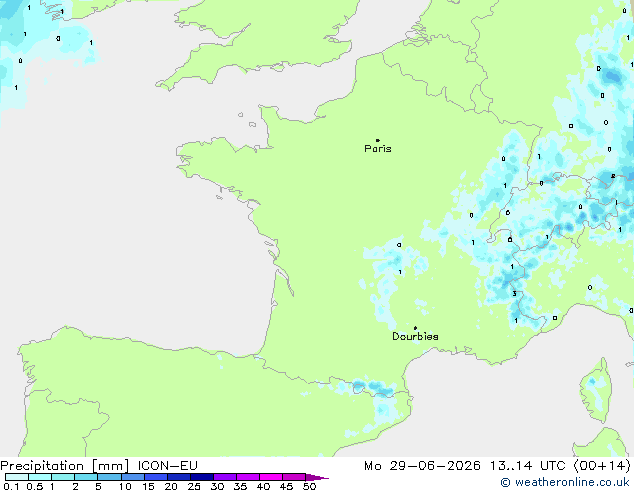Click the '25' legend scale label
The height and width of the screenshot is (490, 634).
194,486
